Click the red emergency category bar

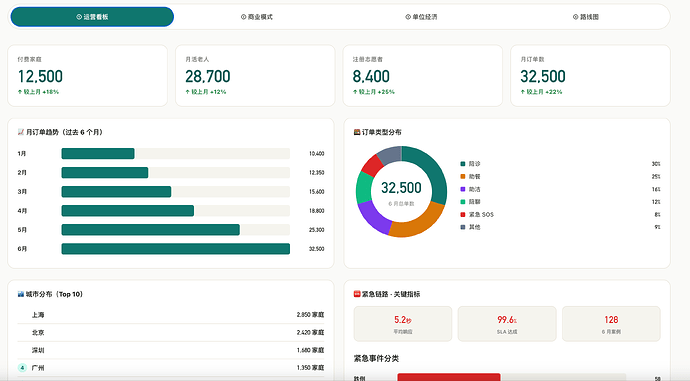tap(449, 377)
